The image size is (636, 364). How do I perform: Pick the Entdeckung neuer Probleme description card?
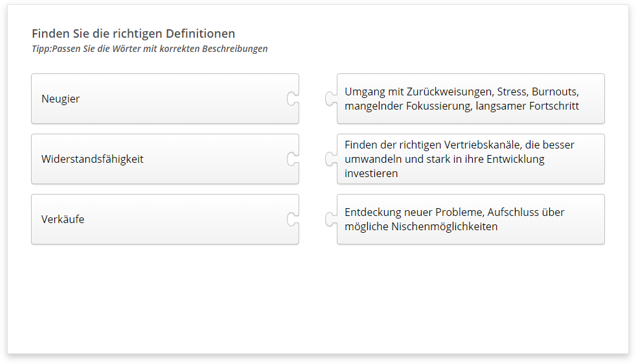tap(471, 219)
